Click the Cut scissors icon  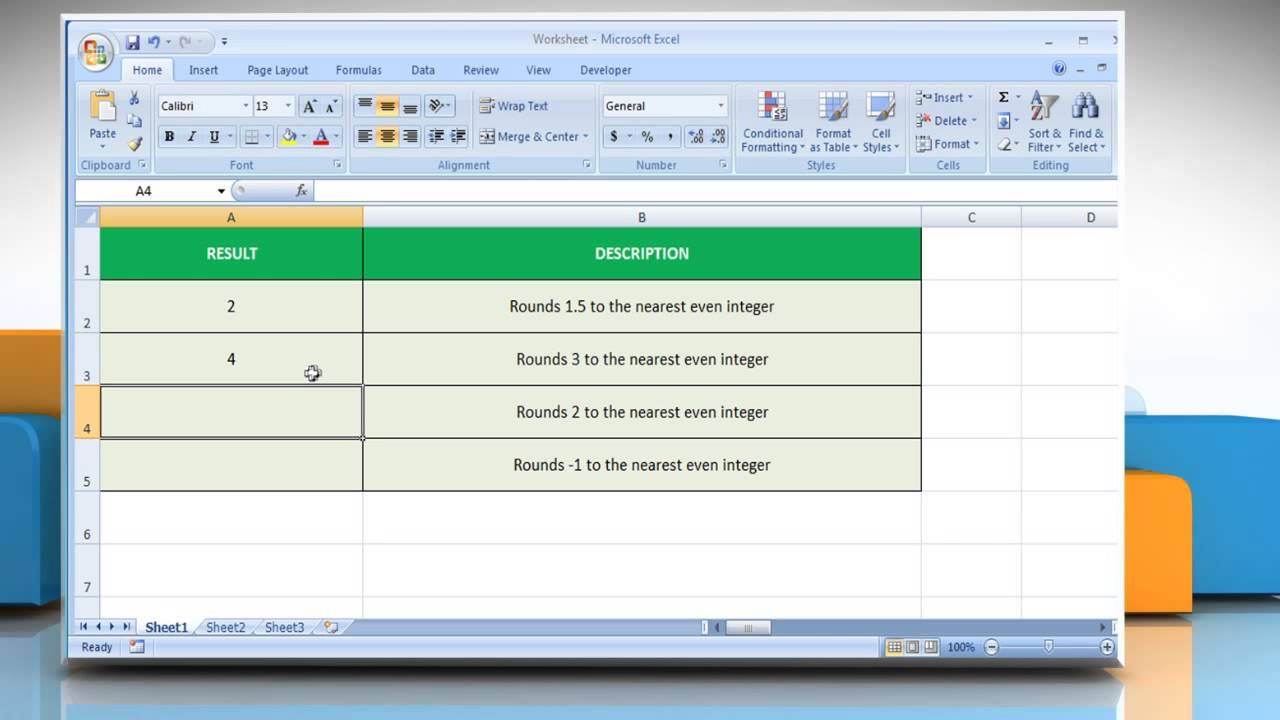[x=134, y=98]
